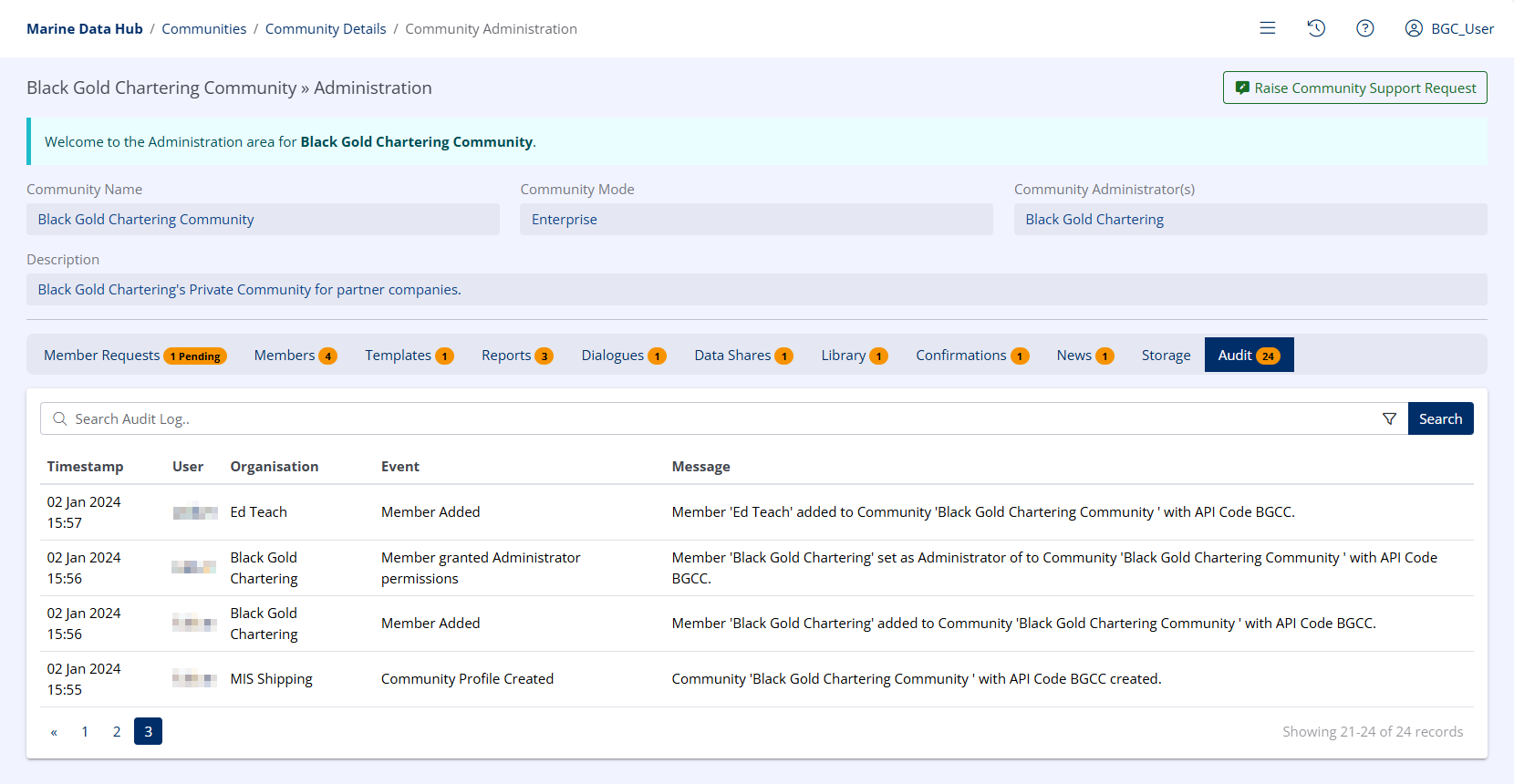The width and height of the screenshot is (1514, 784).
Task: Click the Raise Community Support Request button
Action: [x=1354, y=88]
